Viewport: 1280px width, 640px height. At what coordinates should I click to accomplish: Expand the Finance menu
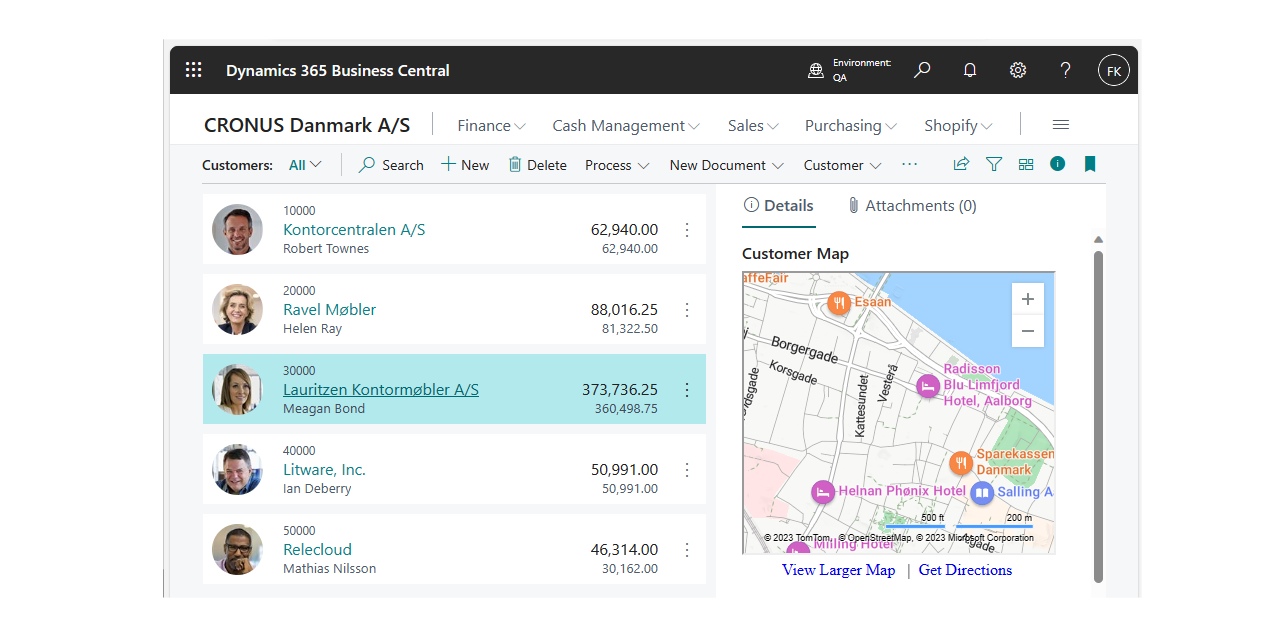pyautogui.click(x=491, y=126)
